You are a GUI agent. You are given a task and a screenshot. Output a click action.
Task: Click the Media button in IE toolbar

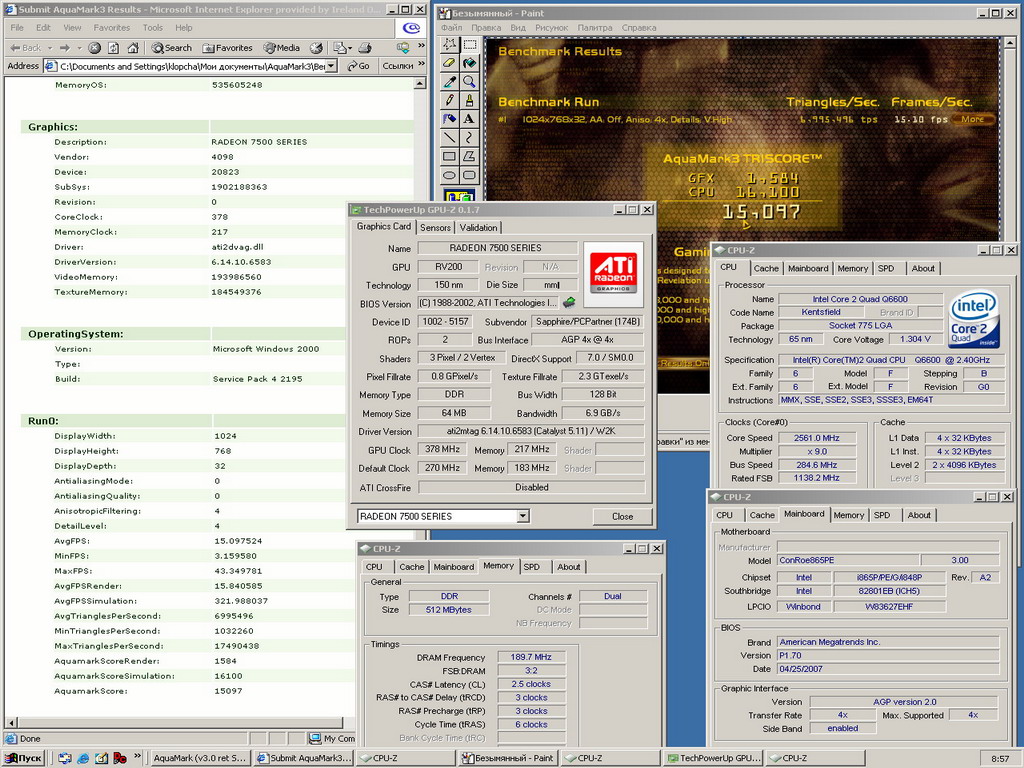click(x=282, y=48)
